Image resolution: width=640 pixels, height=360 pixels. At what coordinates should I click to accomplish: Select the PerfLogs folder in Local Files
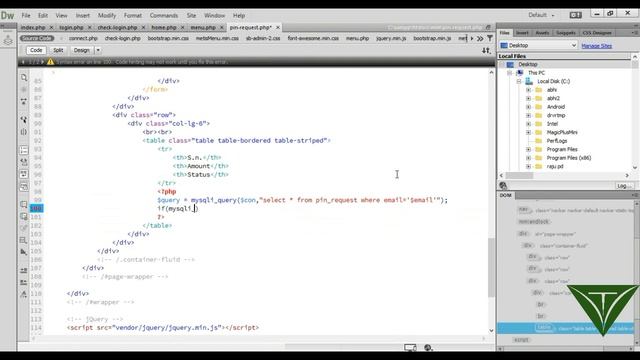point(557,141)
